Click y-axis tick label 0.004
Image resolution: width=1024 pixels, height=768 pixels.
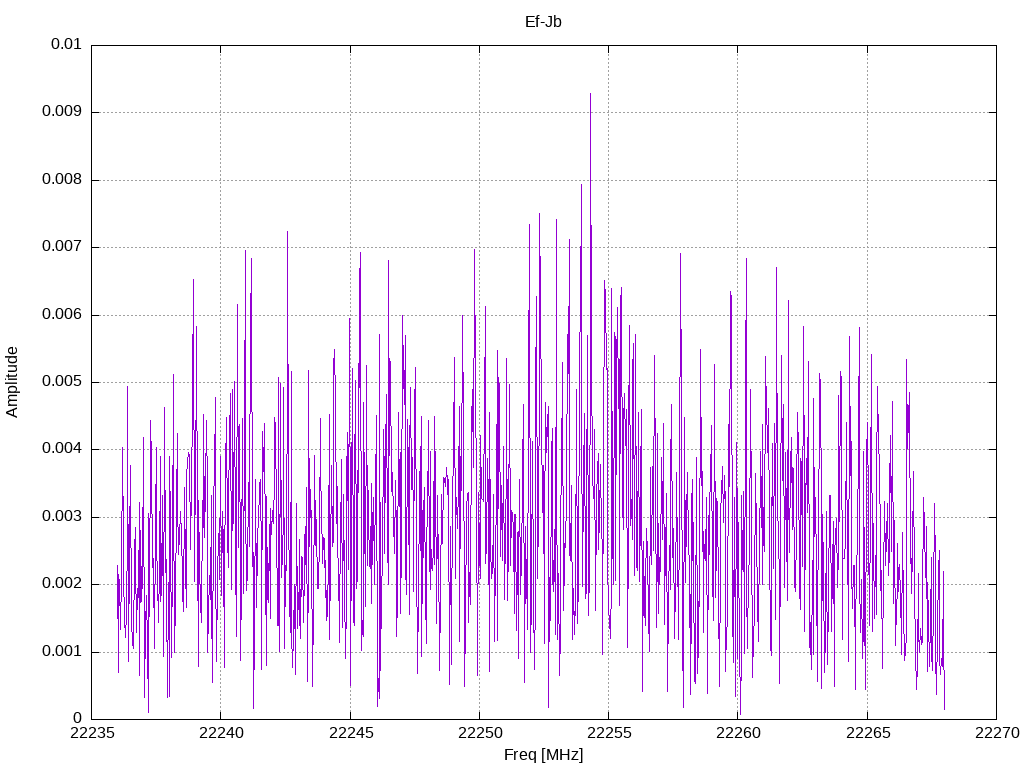(x=62, y=449)
